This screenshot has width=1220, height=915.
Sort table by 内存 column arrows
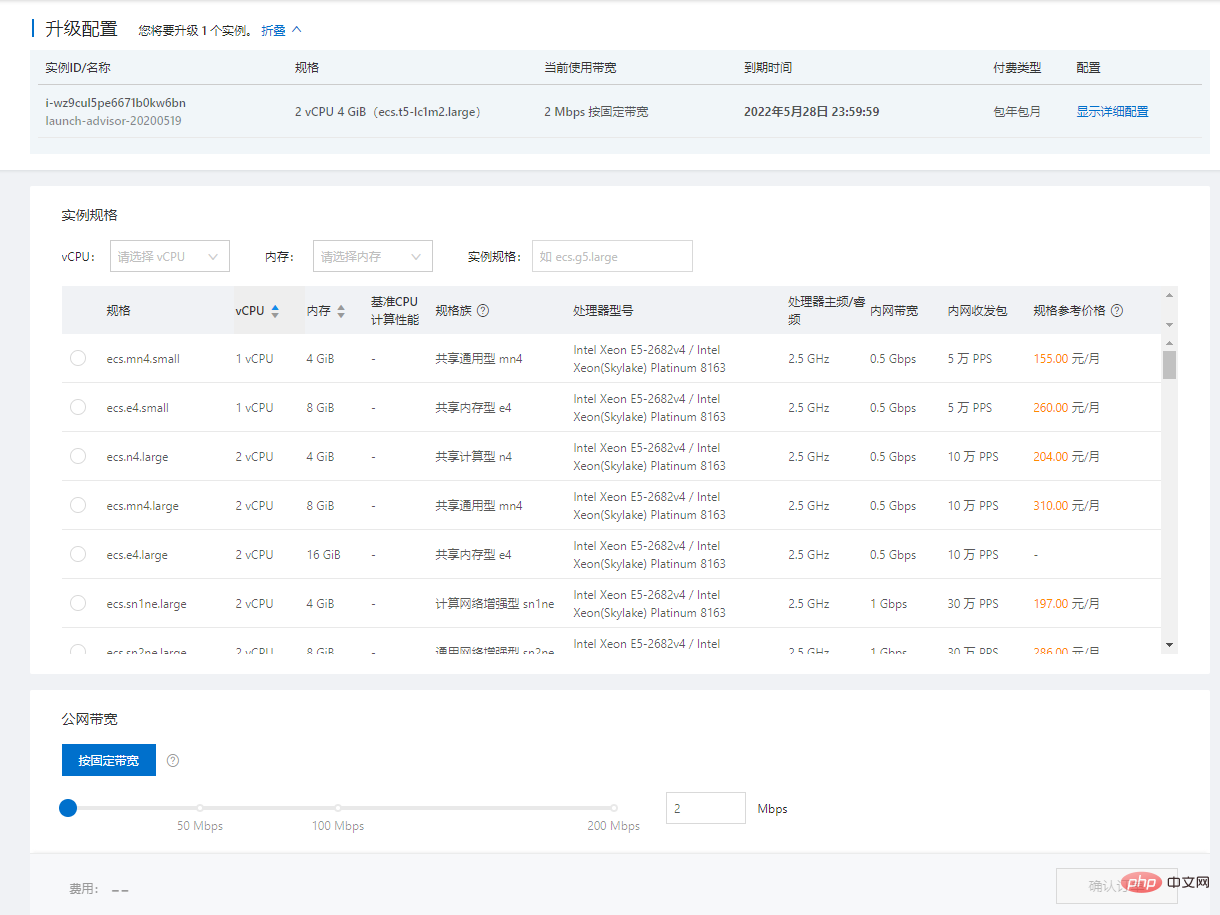coord(341,311)
